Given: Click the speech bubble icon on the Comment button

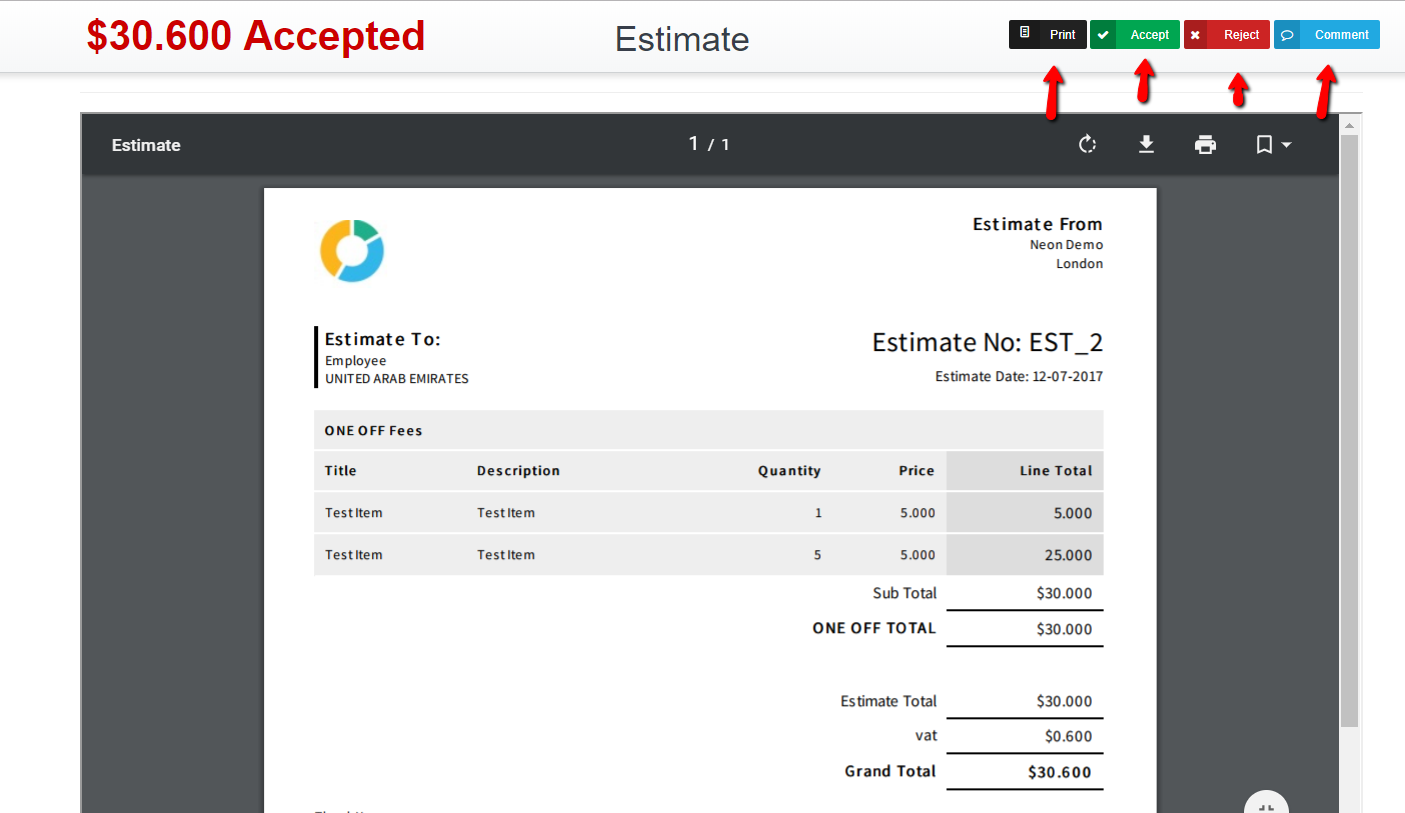Looking at the screenshot, I should tap(1288, 35).
